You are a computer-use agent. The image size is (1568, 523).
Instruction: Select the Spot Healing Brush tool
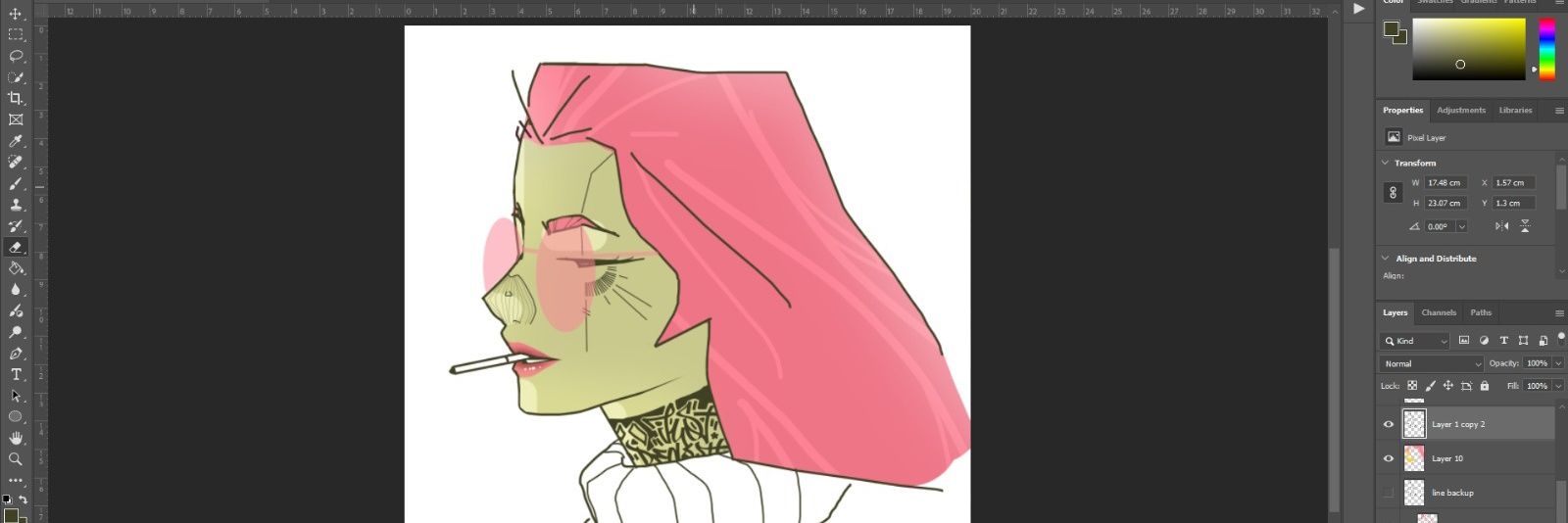[16, 163]
